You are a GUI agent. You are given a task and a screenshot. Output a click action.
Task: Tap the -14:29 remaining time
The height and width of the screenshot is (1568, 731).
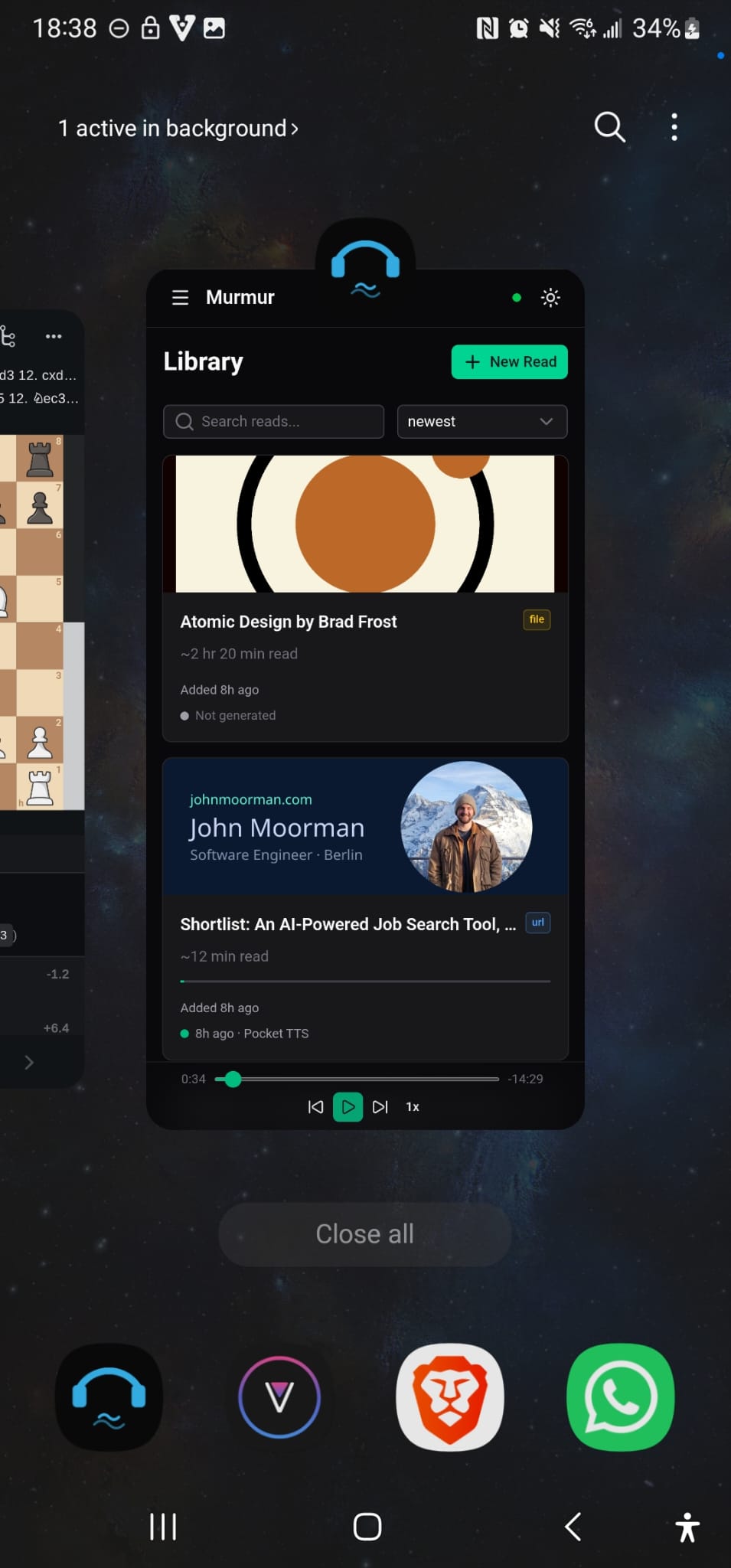[525, 1079]
